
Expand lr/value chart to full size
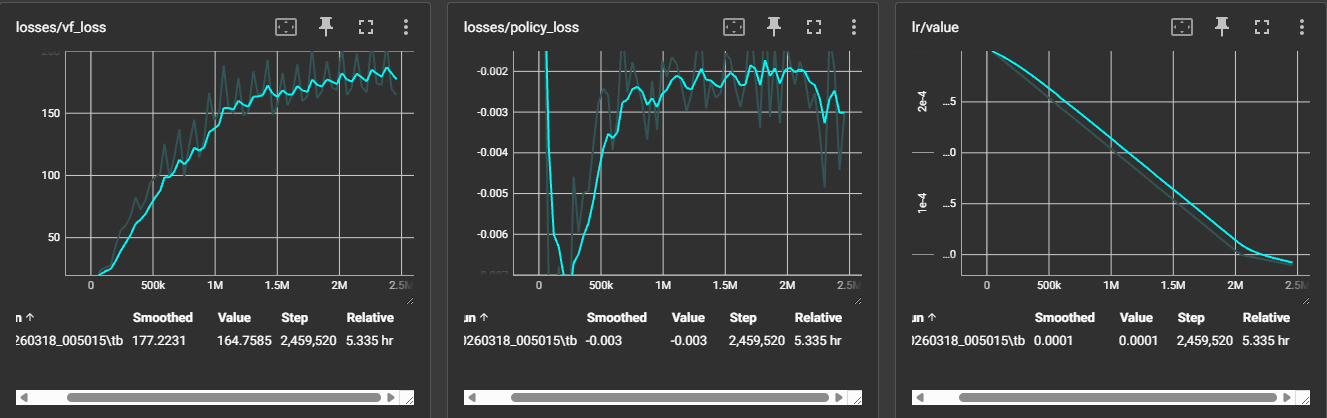point(1261,27)
